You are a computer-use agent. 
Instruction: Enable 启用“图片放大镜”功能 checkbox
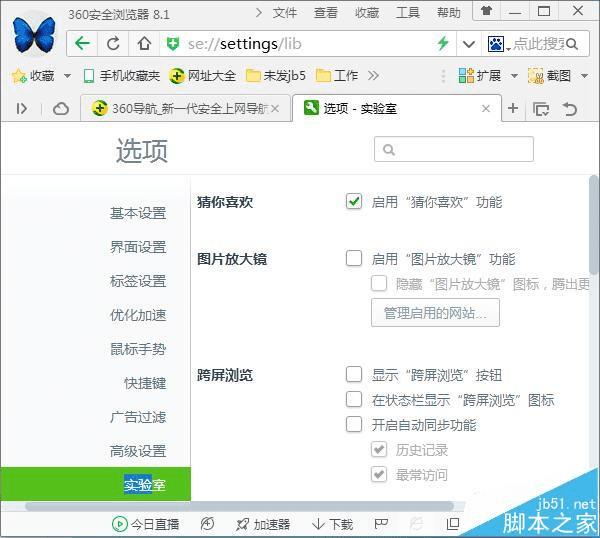tap(354, 258)
